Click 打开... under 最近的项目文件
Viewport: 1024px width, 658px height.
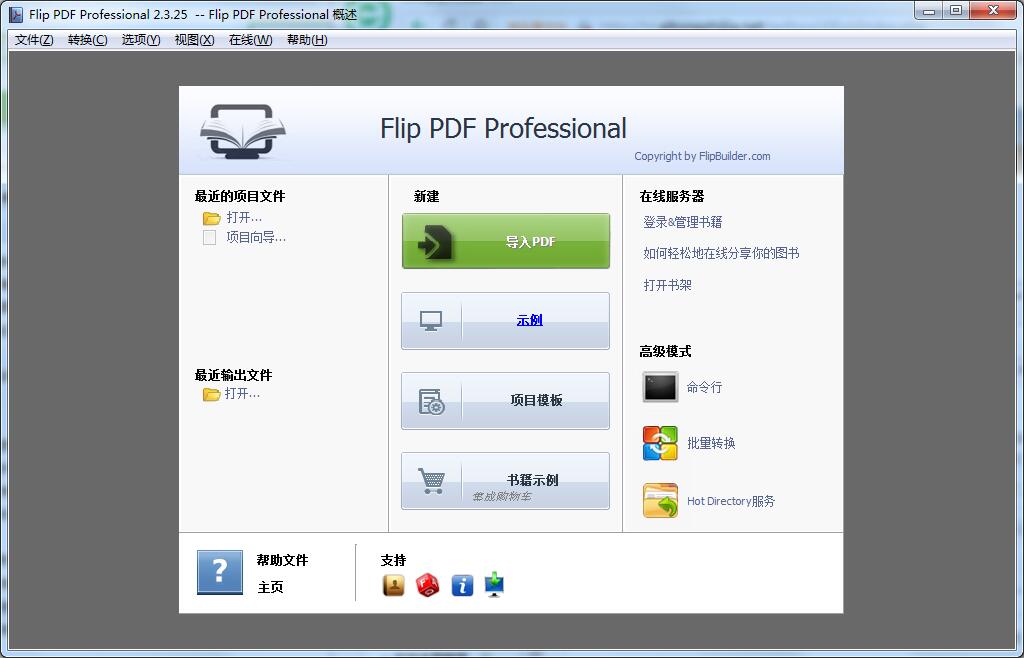[x=244, y=217]
